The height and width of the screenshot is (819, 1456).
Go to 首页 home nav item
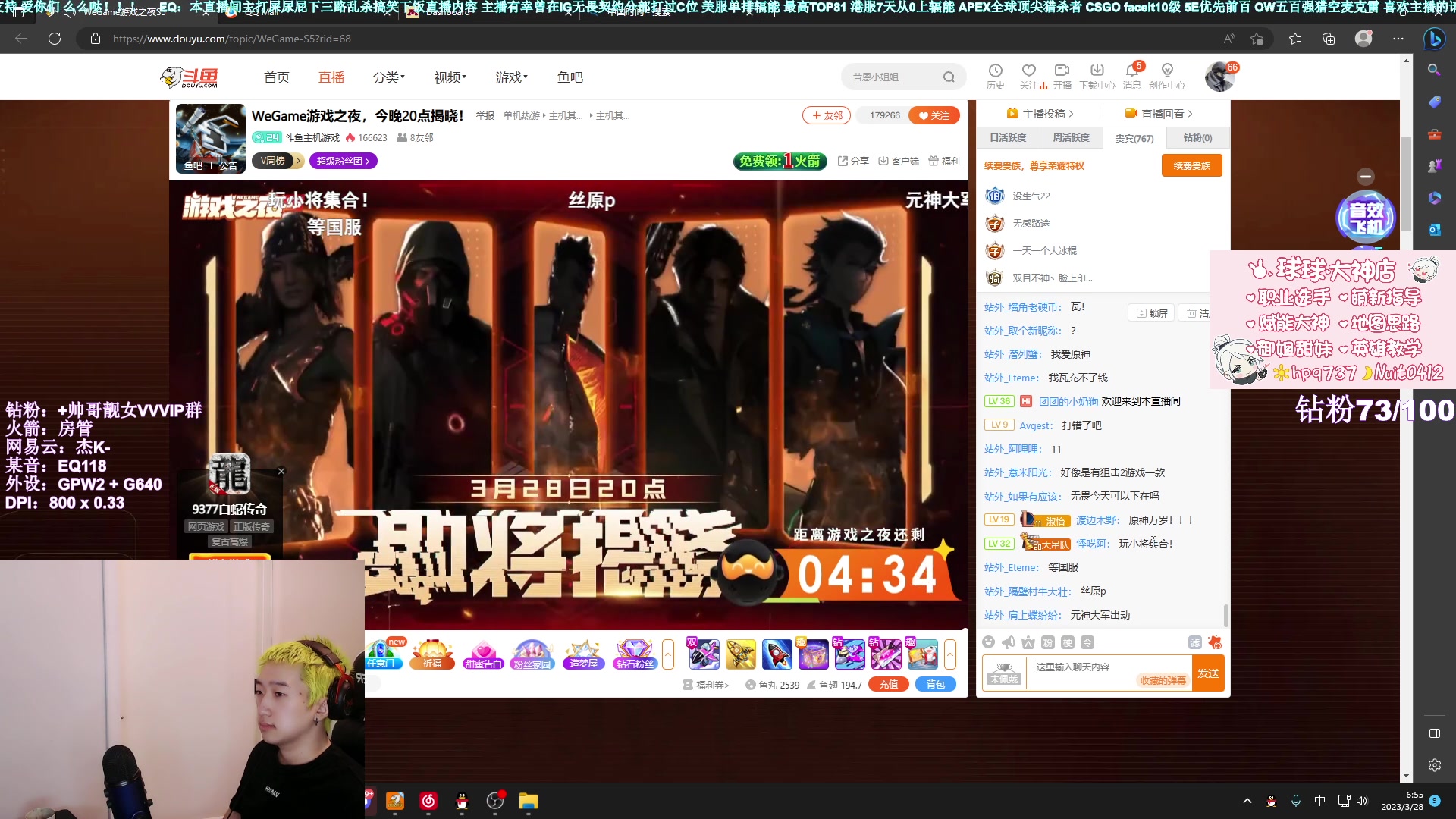[276, 77]
